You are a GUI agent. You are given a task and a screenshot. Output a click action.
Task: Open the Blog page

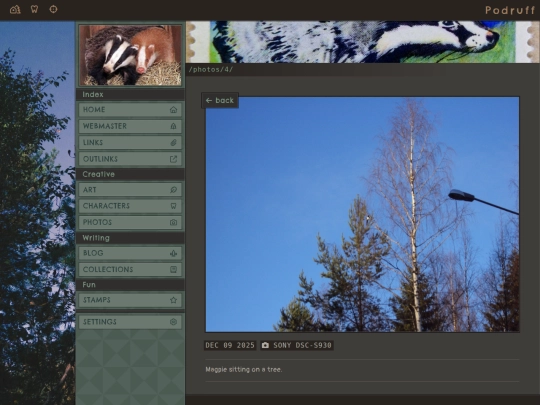click(x=130, y=253)
